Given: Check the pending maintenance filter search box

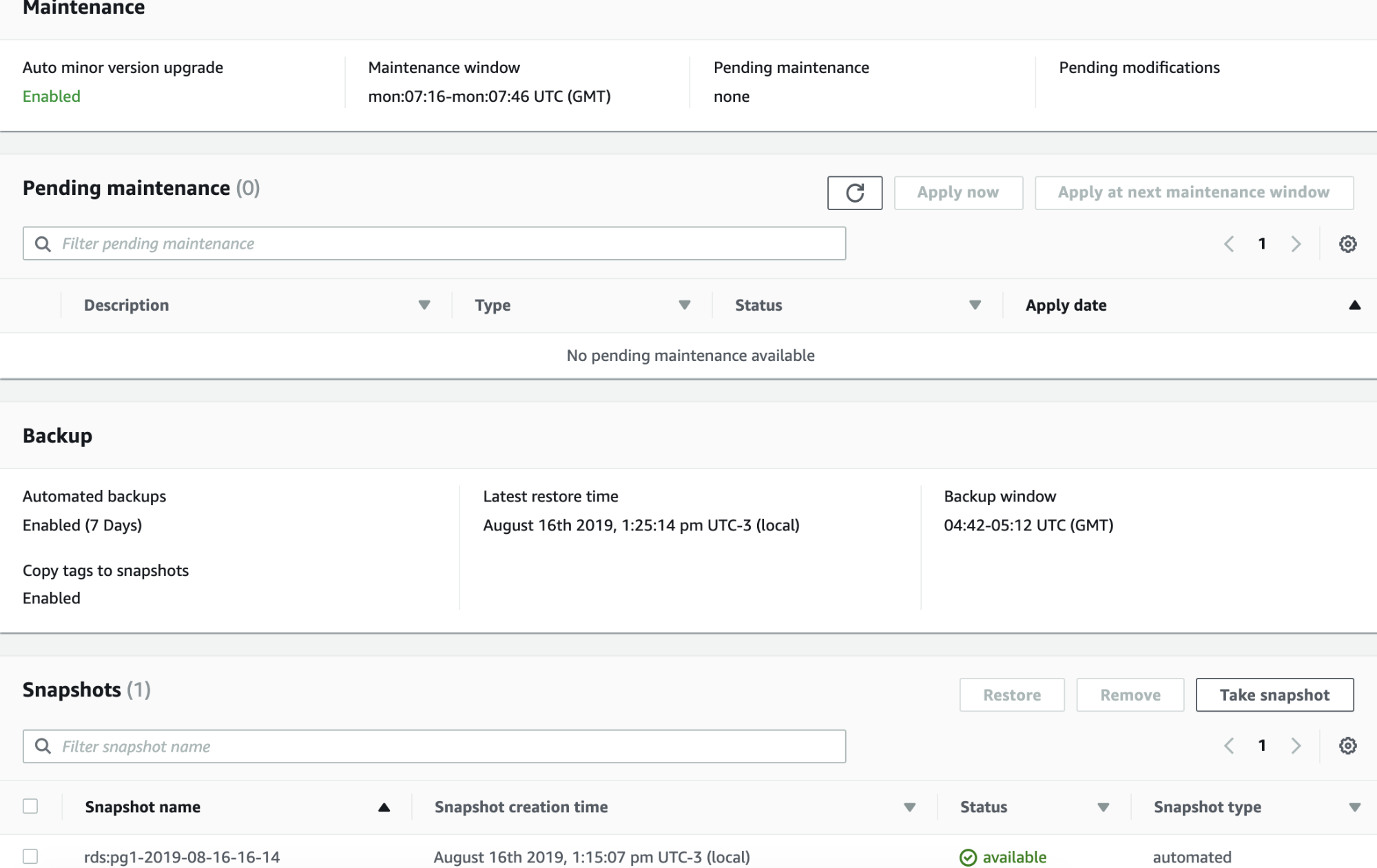Looking at the screenshot, I should click(x=434, y=243).
